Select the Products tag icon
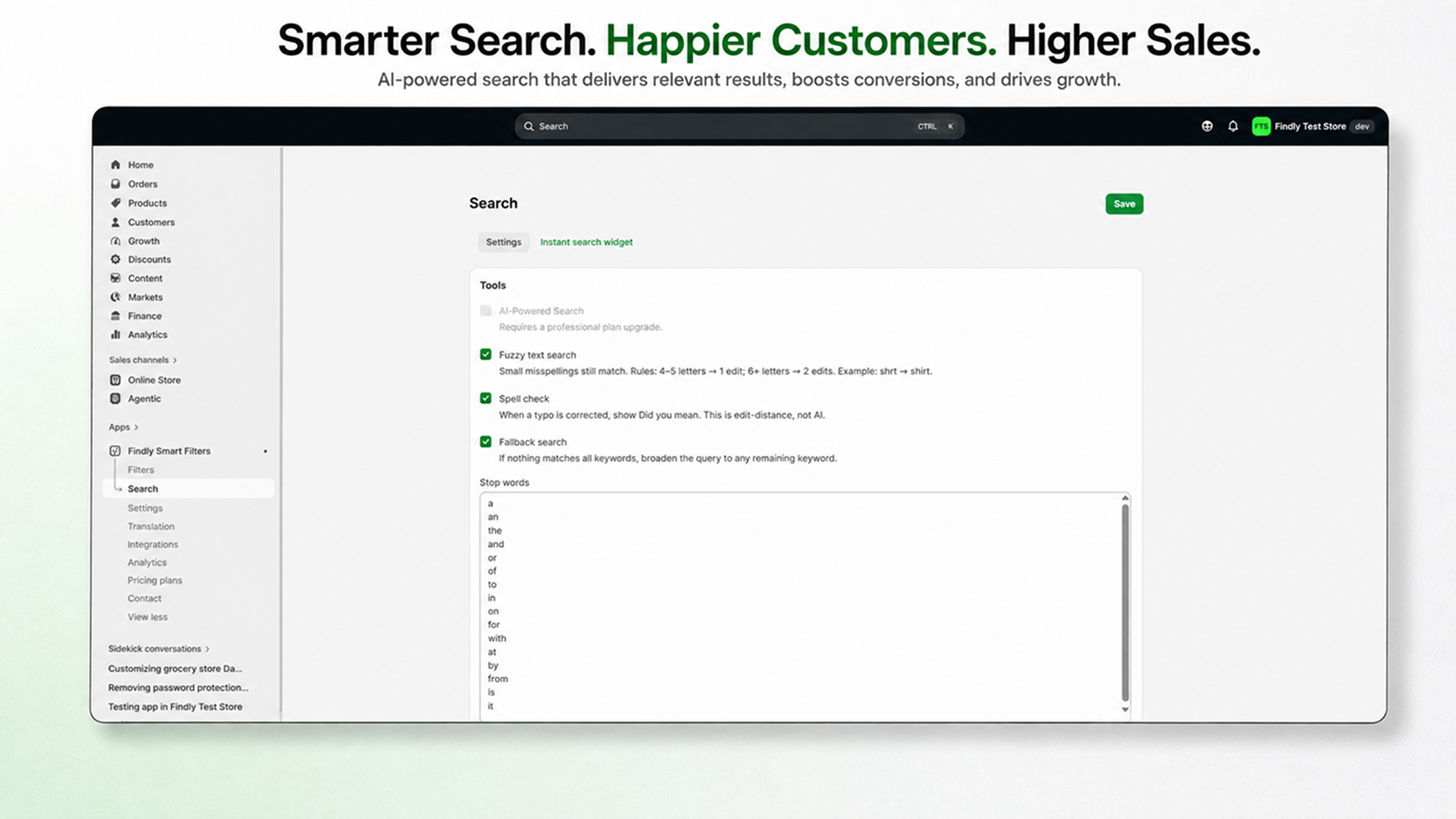 pos(116,203)
